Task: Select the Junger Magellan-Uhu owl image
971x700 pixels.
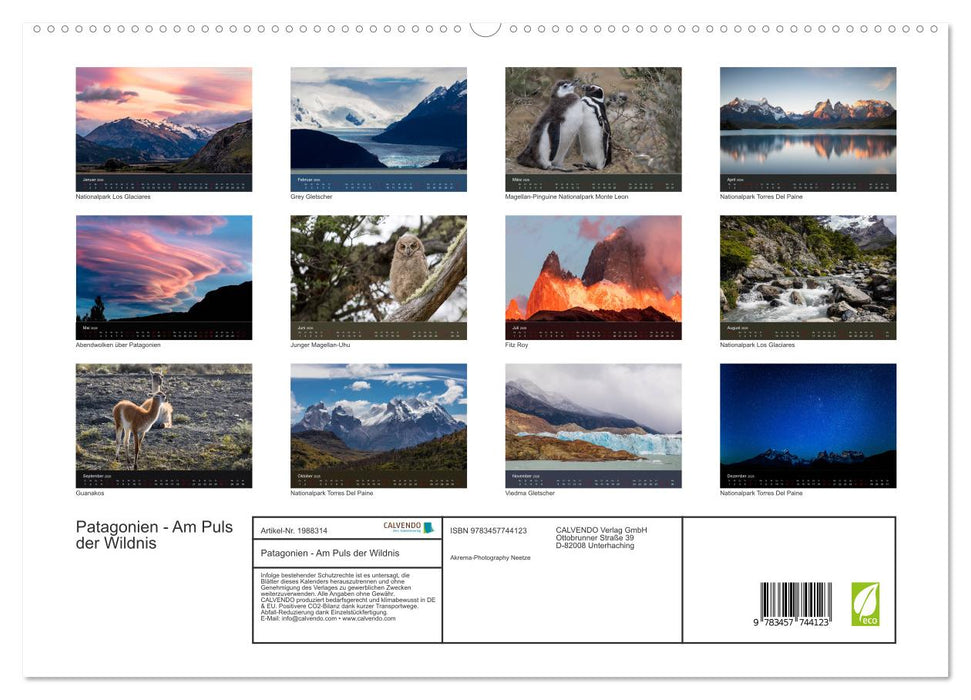Action: pyautogui.click(x=378, y=276)
